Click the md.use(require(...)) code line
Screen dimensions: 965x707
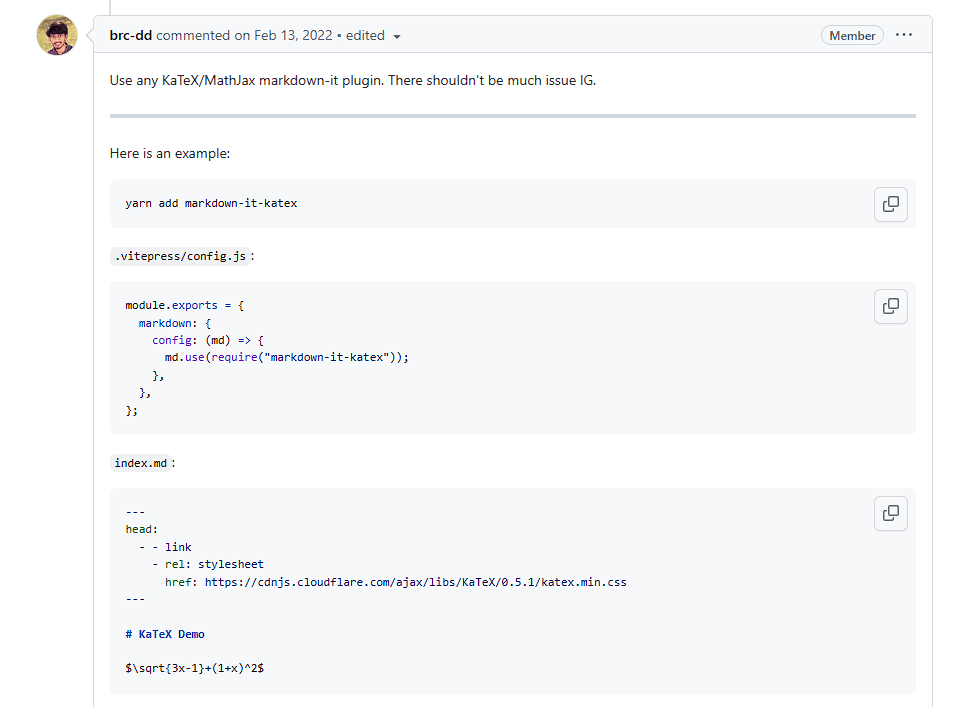[287, 357]
